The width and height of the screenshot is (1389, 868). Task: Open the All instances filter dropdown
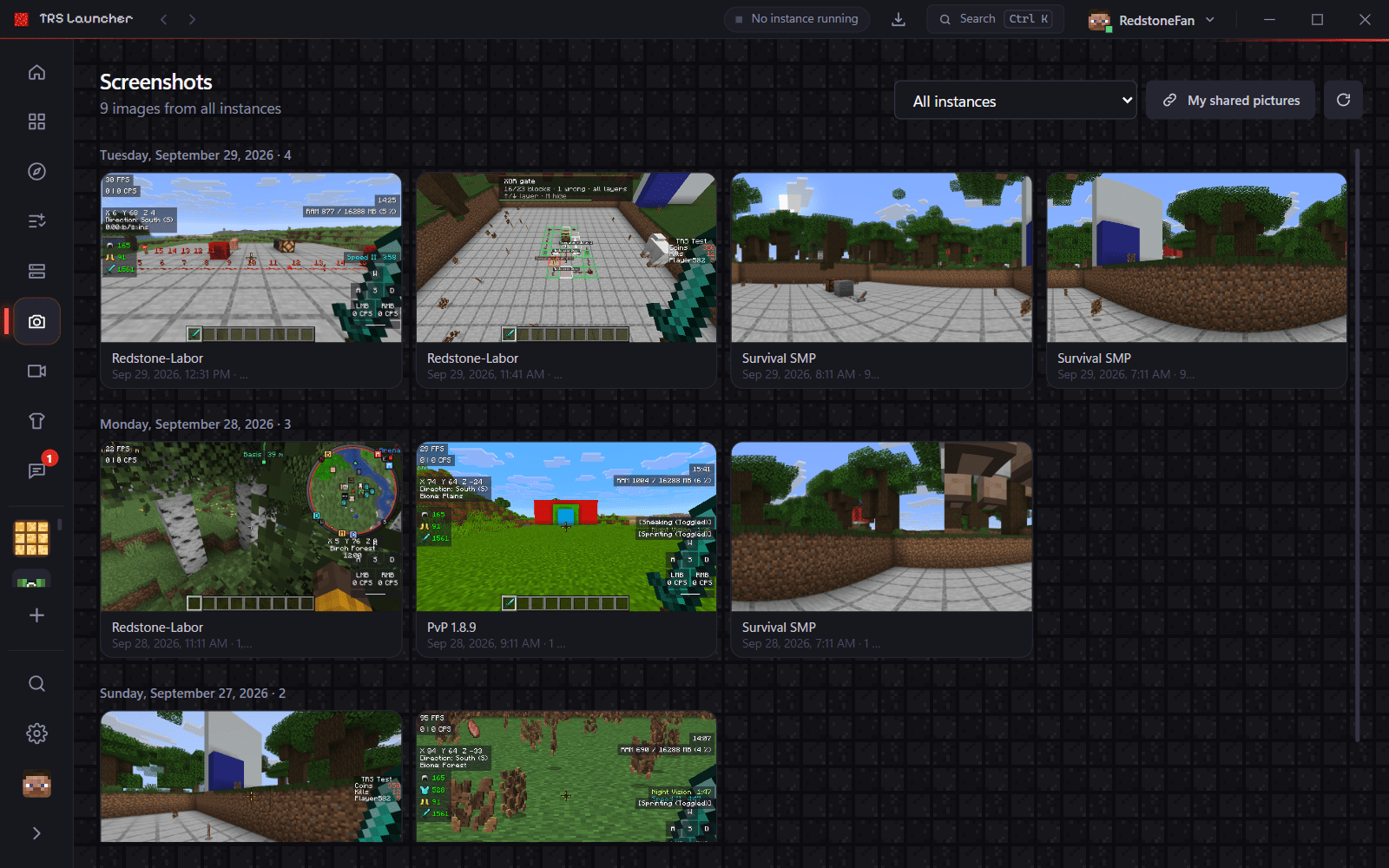pos(1016,101)
